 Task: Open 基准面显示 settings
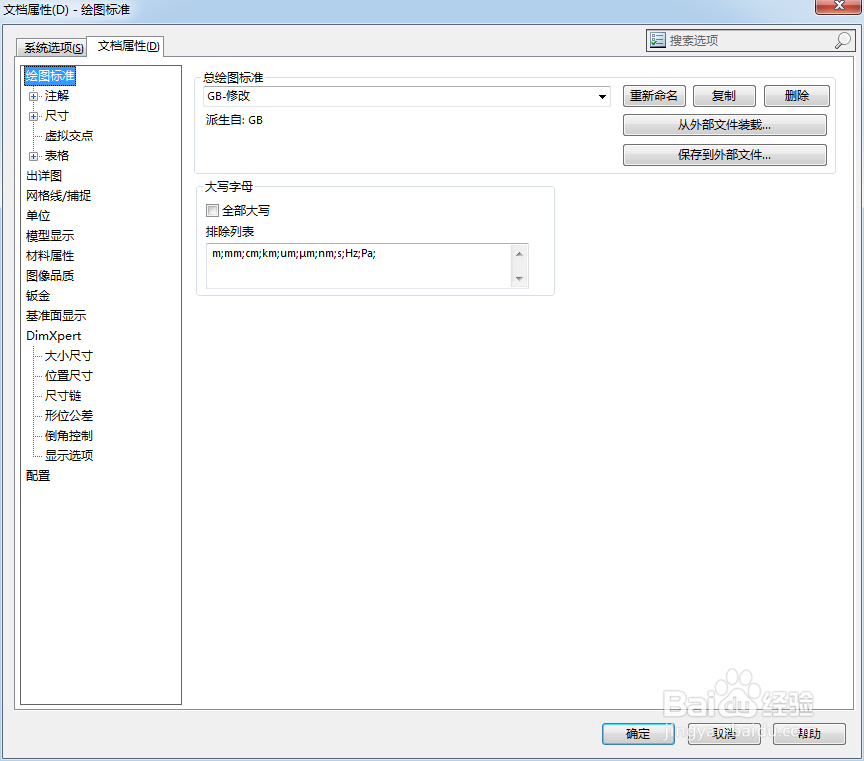(56, 316)
